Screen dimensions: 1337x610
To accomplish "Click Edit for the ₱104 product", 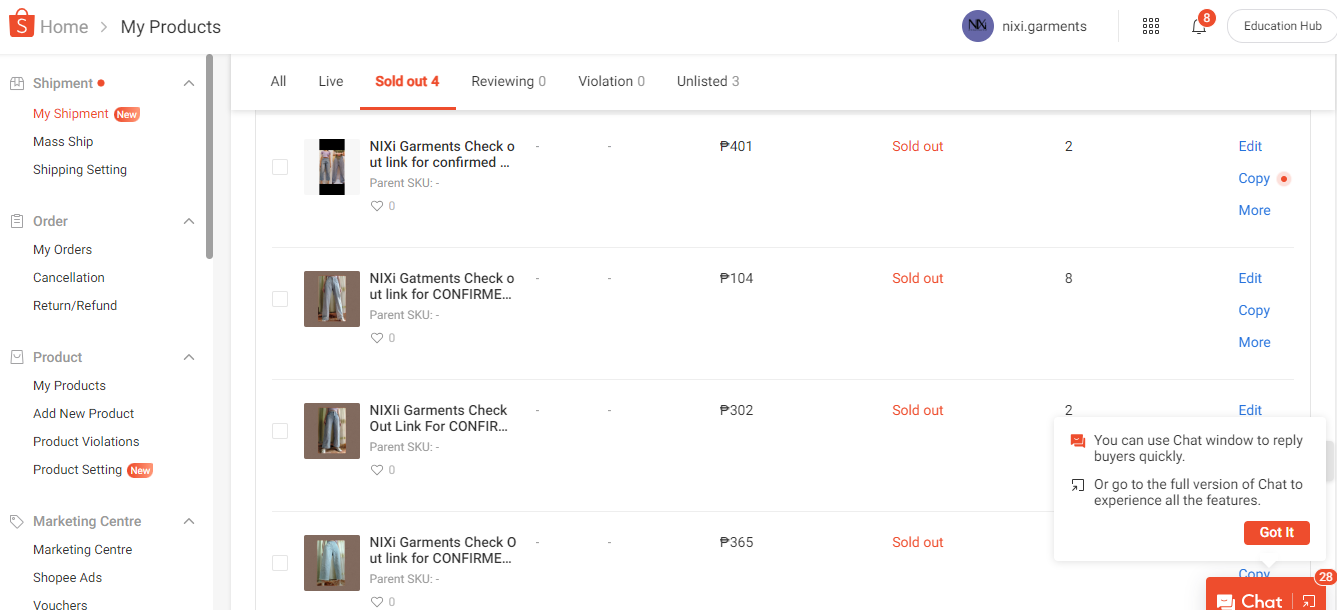I will pyautogui.click(x=1250, y=278).
